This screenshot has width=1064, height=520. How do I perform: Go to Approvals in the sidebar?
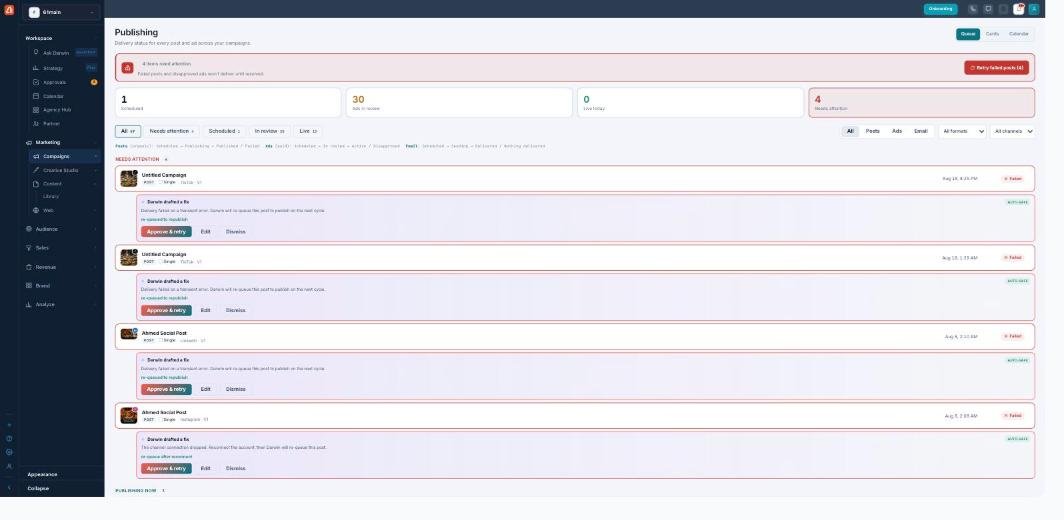click(x=65, y=82)
